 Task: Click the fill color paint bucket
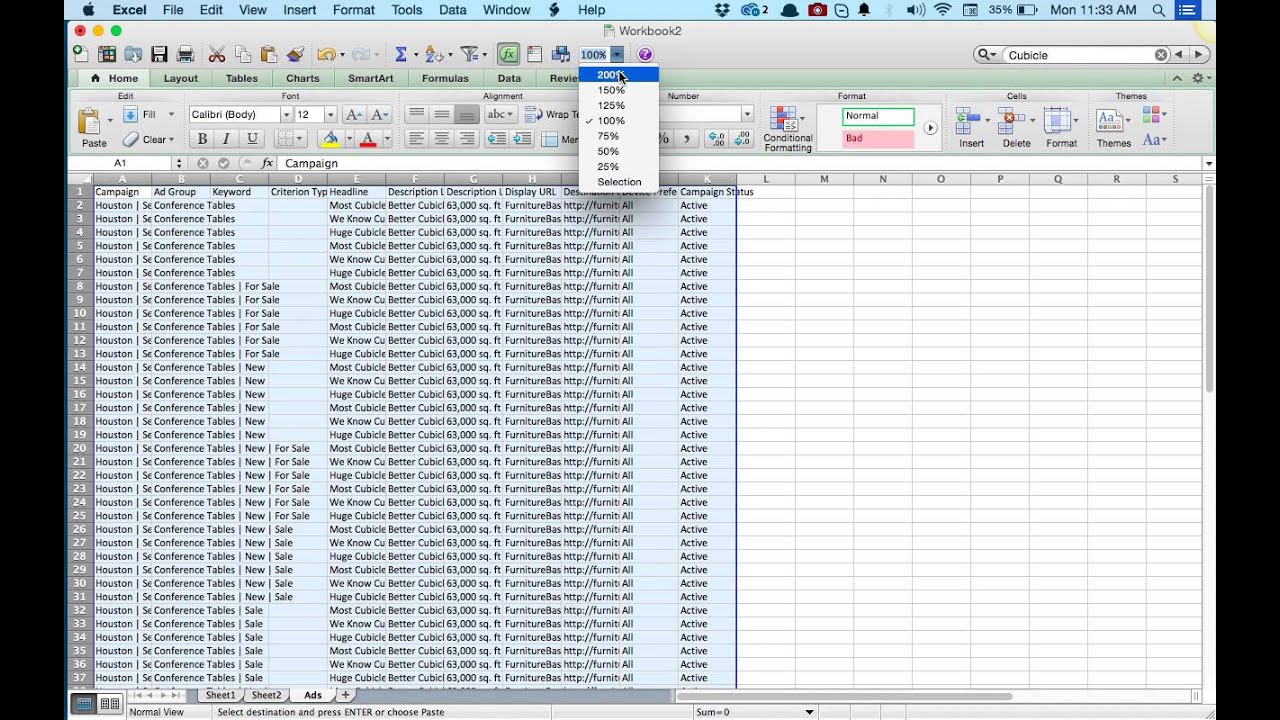329,139
